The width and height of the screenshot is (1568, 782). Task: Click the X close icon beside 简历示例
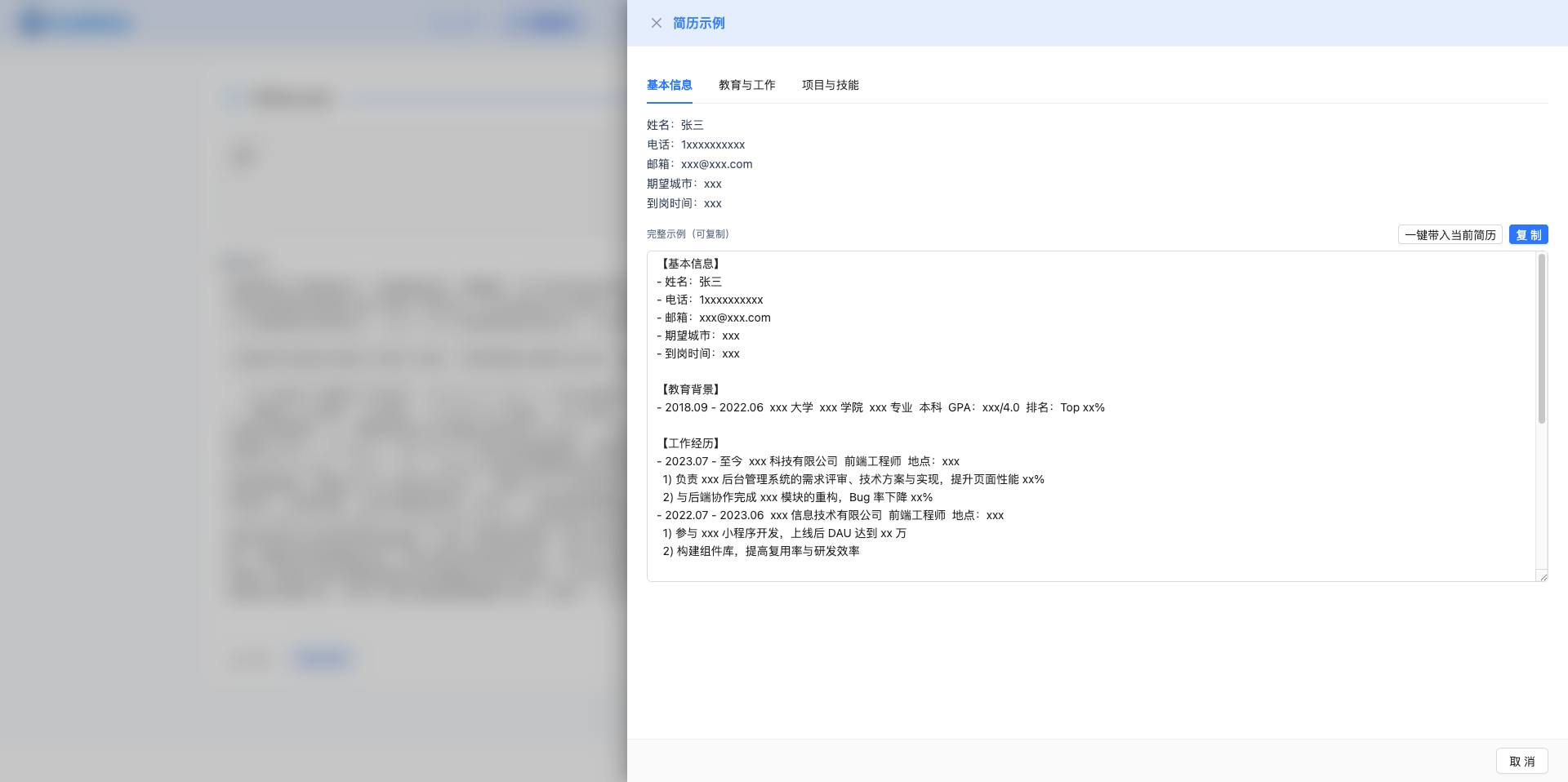(x=657, y=23)
